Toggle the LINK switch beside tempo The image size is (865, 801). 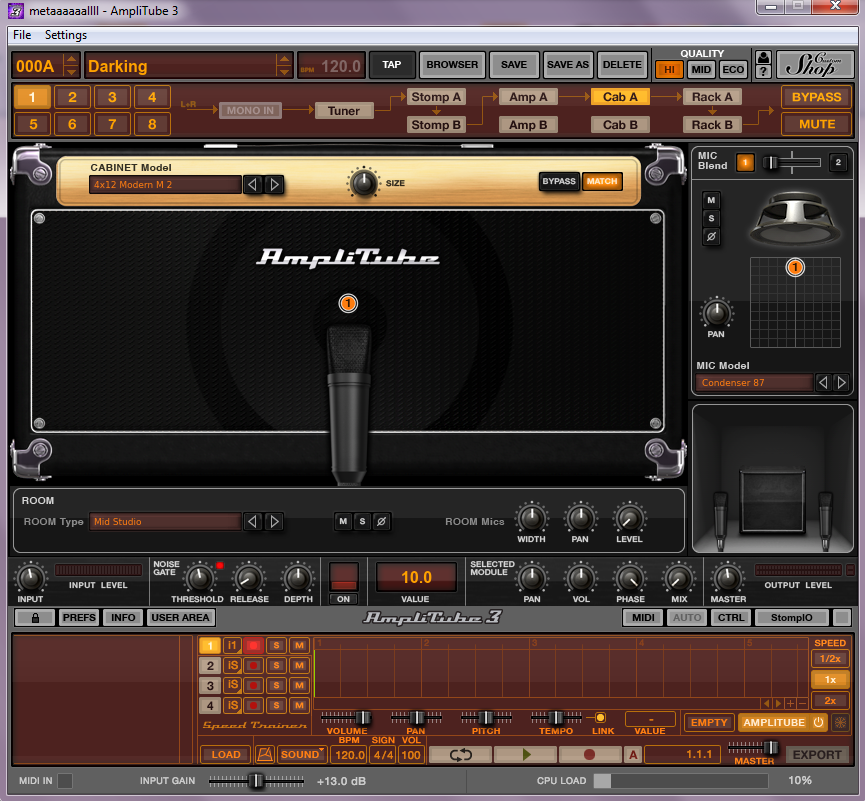tap(600, 718)
